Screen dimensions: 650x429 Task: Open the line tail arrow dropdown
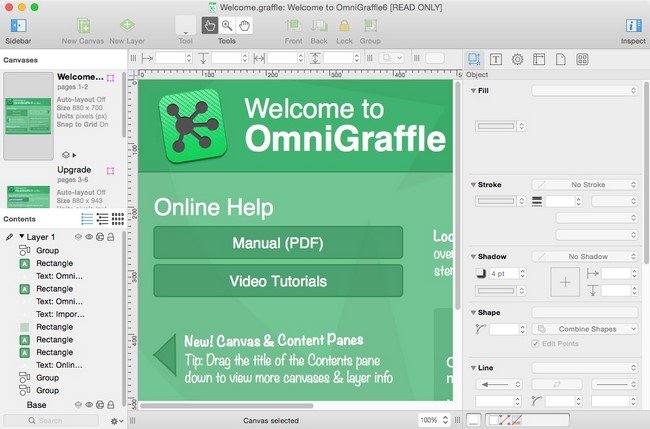pos(499,384)
